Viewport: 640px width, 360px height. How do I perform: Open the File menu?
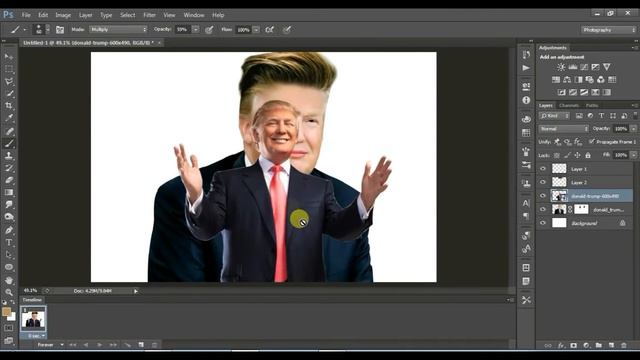(x=26, y=15)
